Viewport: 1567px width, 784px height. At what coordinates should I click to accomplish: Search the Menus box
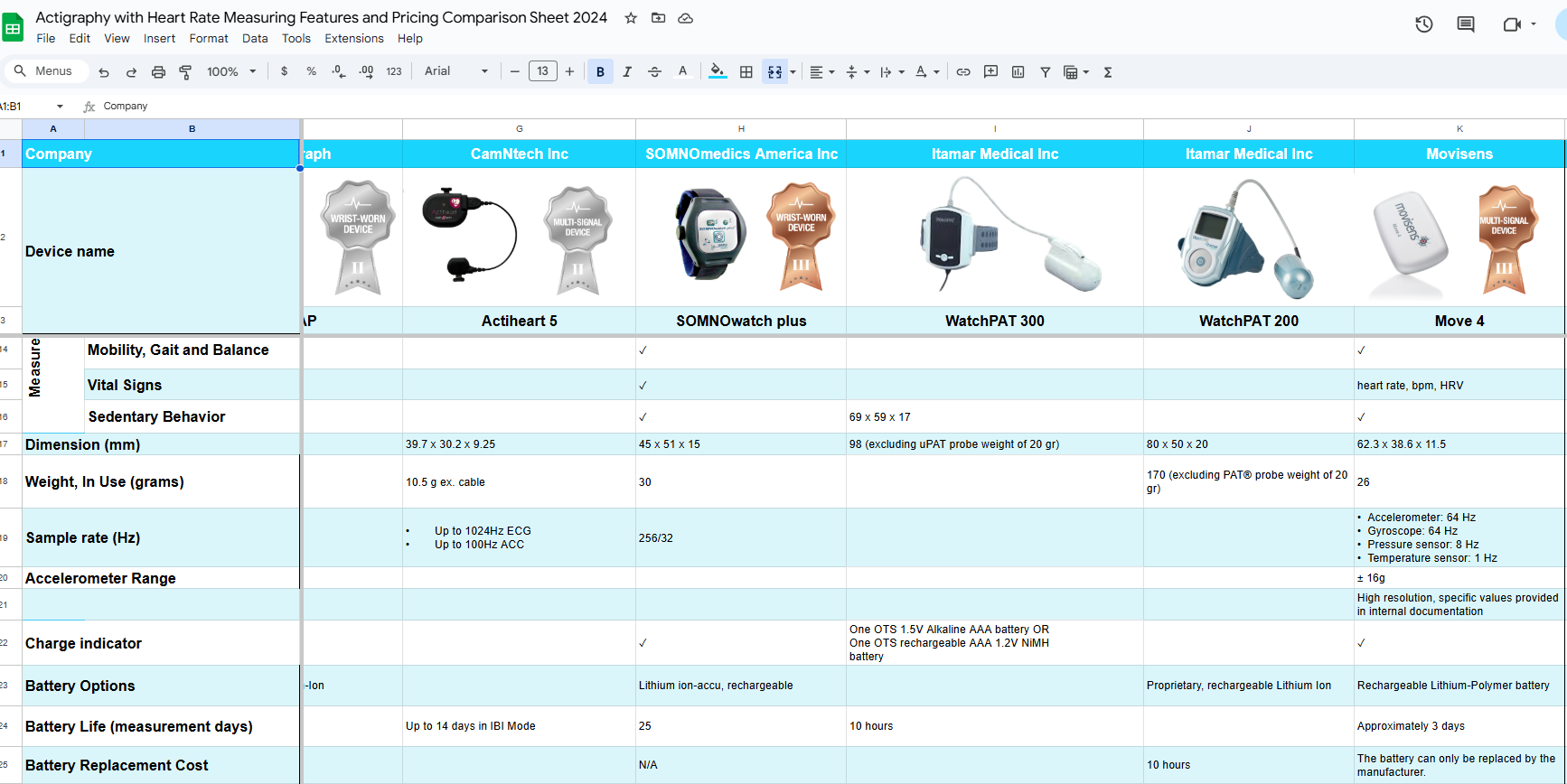pos(45,70)
